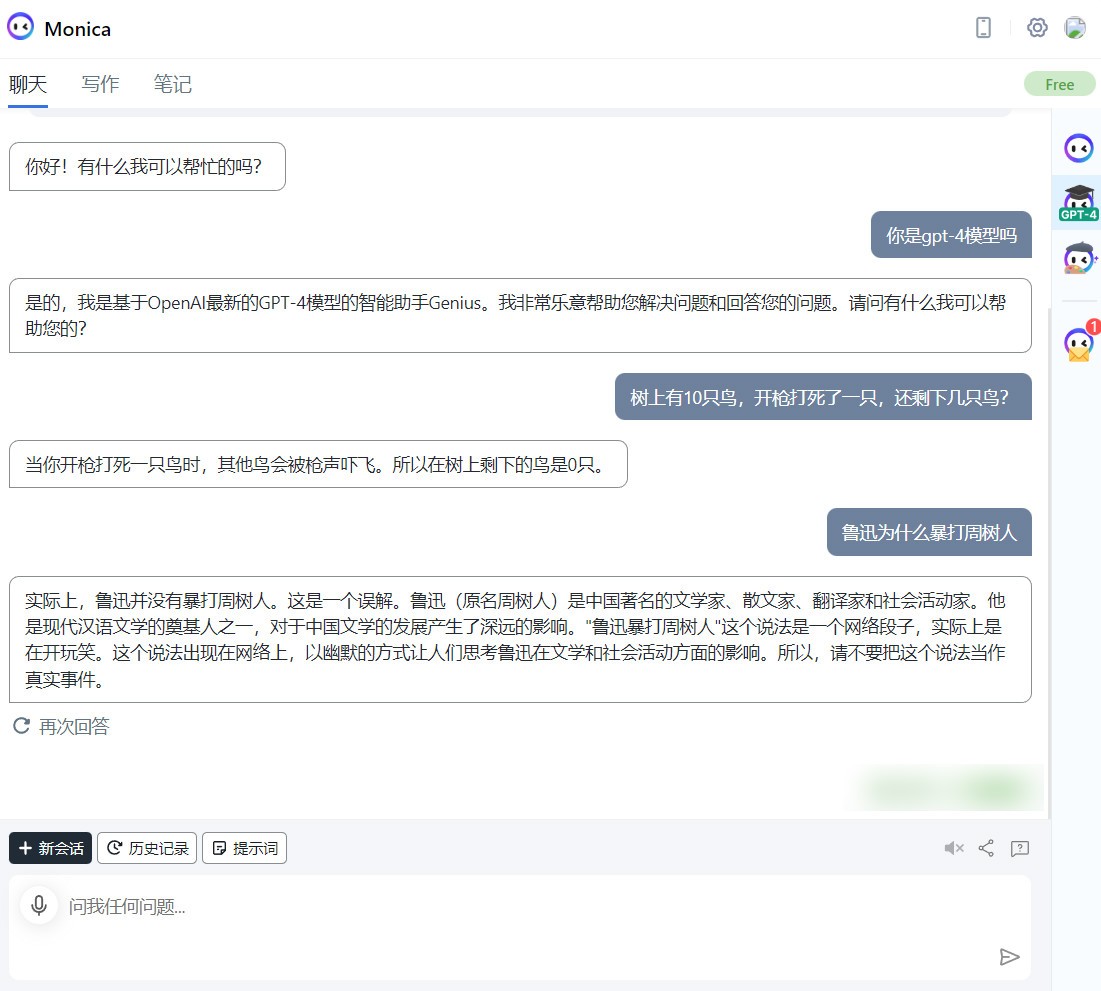Select the default Monica bot in sidebar
Viewport: 1101px width, 991px height.
coord(1079,148)
